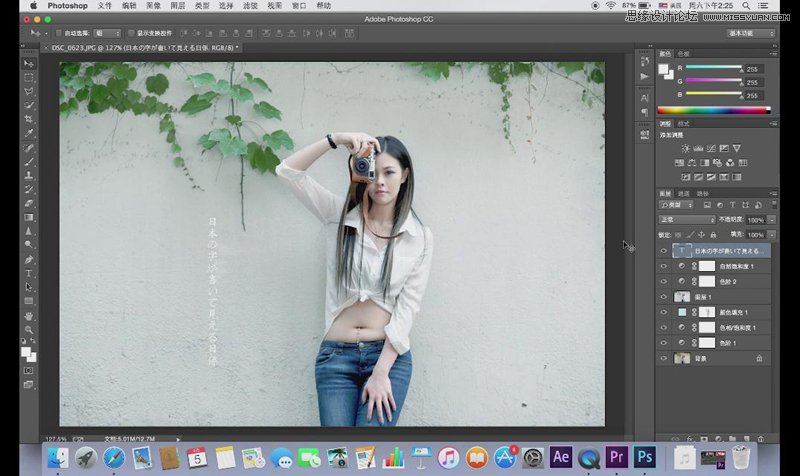800x476 pixels.
Task: Hide the 色阶 1 layer
Action: [x=663, y=343]
